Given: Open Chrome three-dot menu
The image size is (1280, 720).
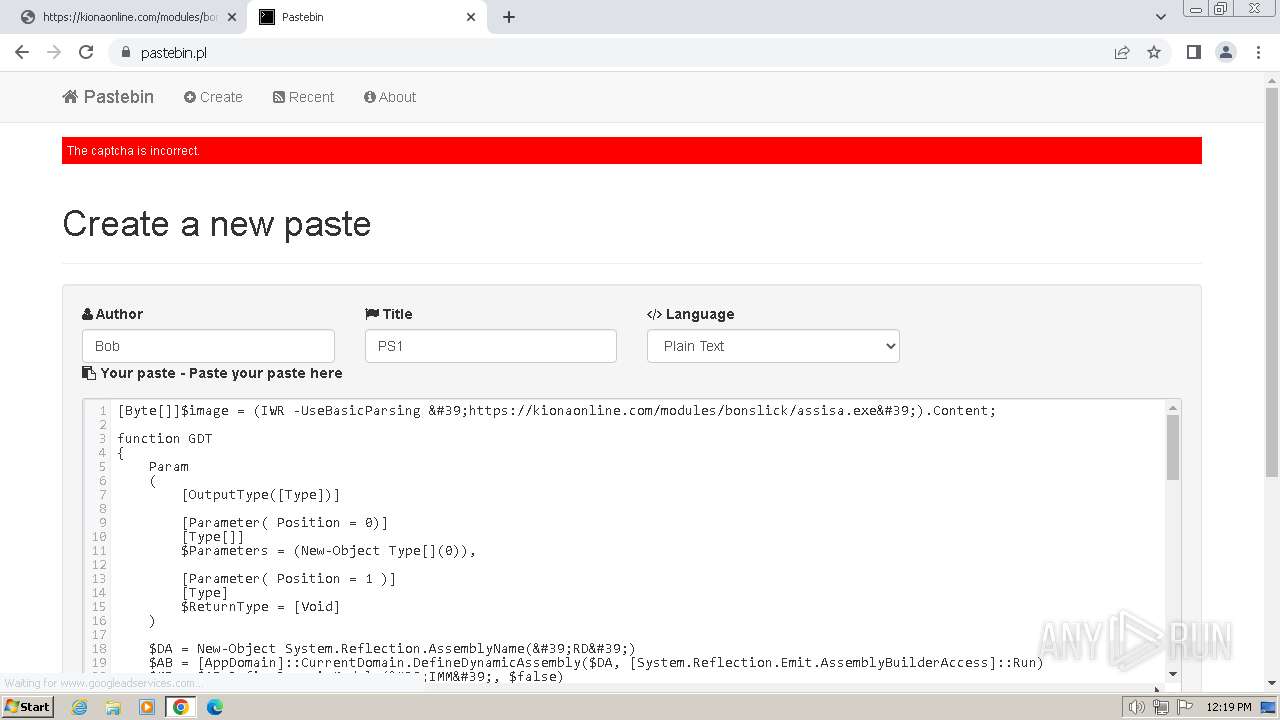Looking at the screenshot, I should pyautogui.click(x=1258, y=52).
